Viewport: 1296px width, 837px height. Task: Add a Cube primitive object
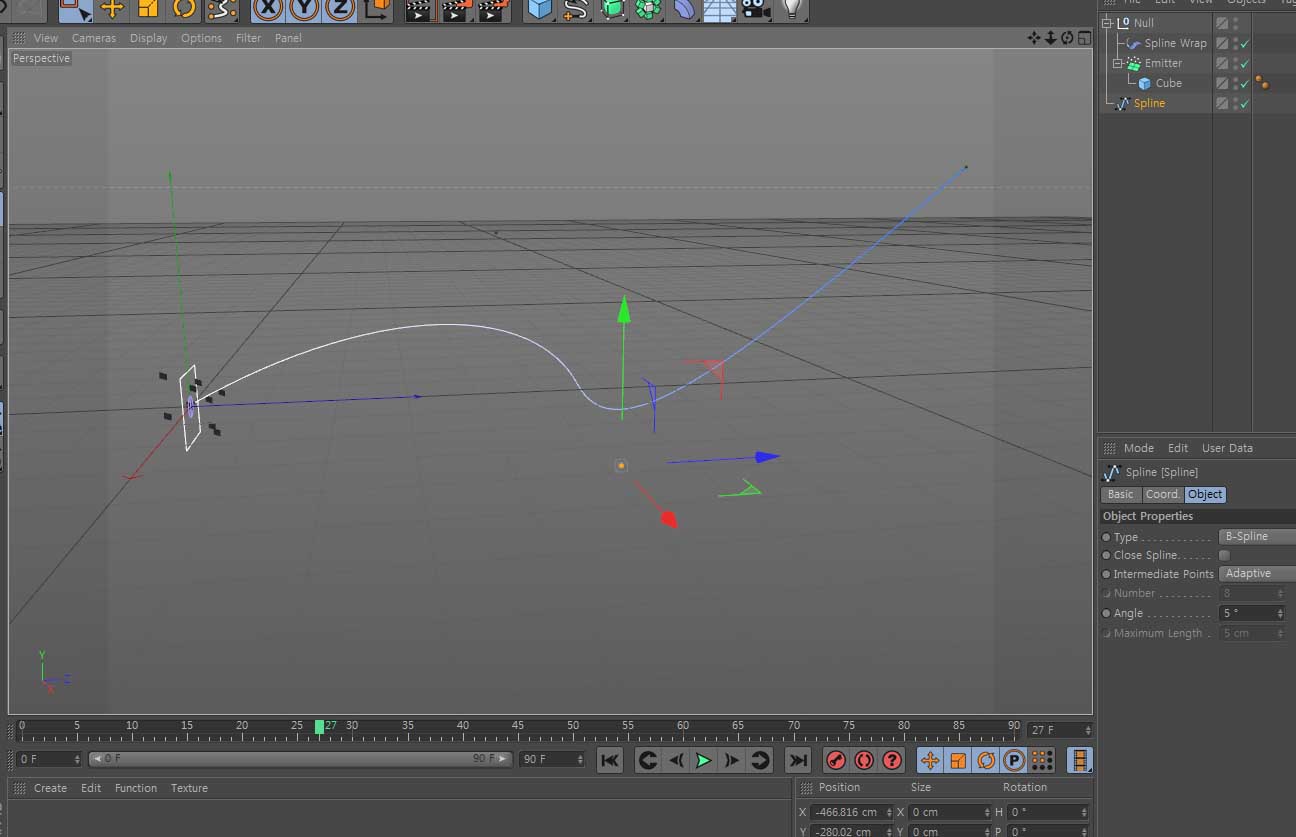pos(540,9)
